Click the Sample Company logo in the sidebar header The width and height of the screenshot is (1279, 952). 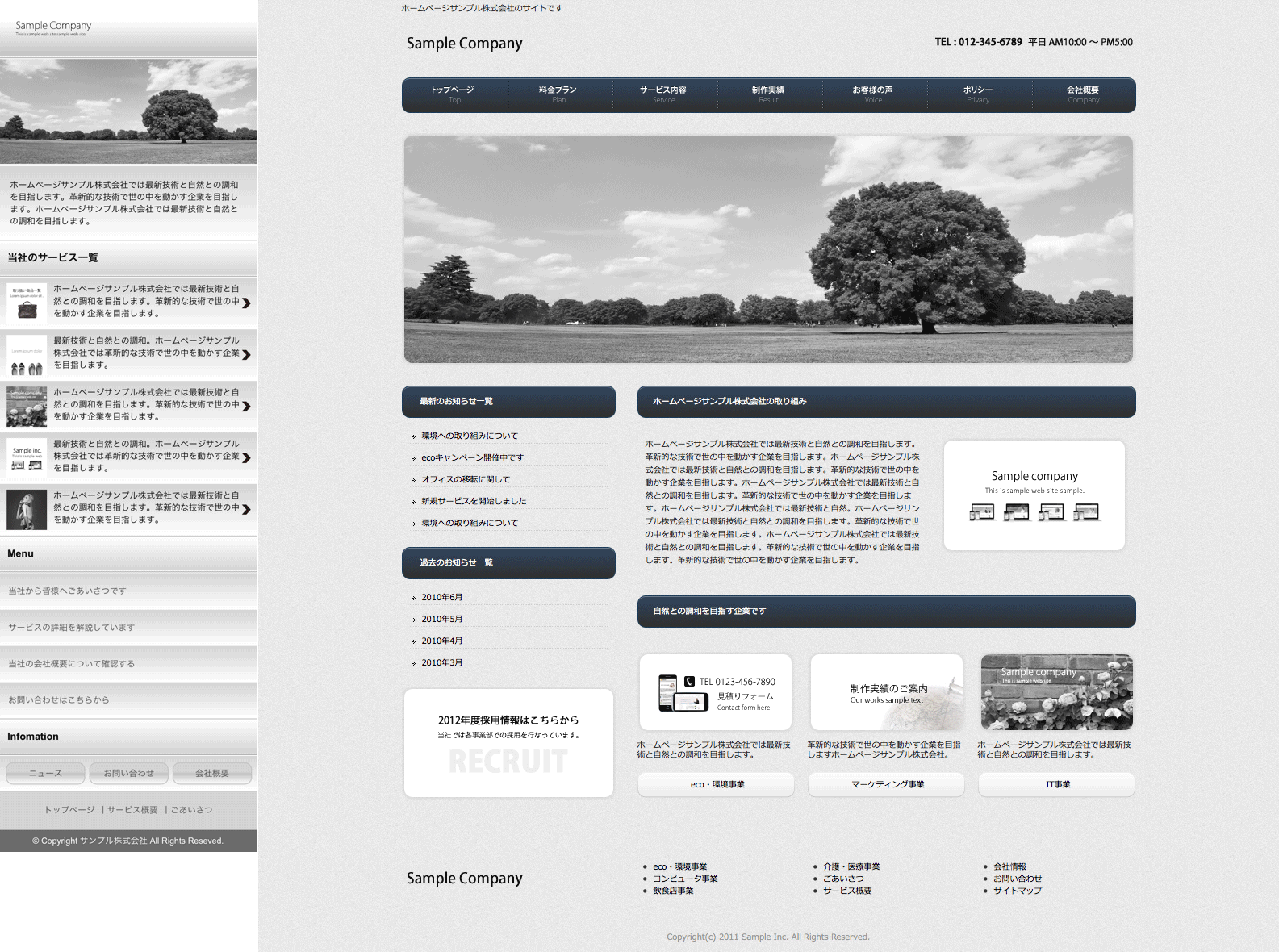coord(53,27)
